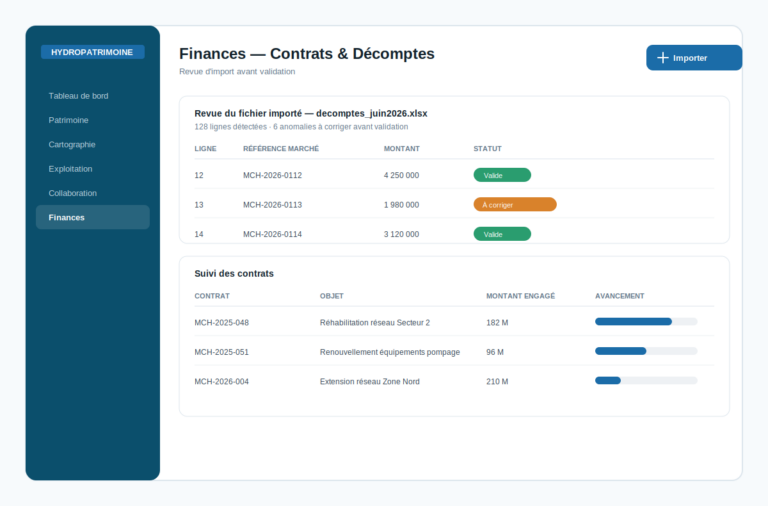Click line number 13 cell
The height and width of the screenshot is (506, 768).
pyautogui.click(x=199, y=205)
